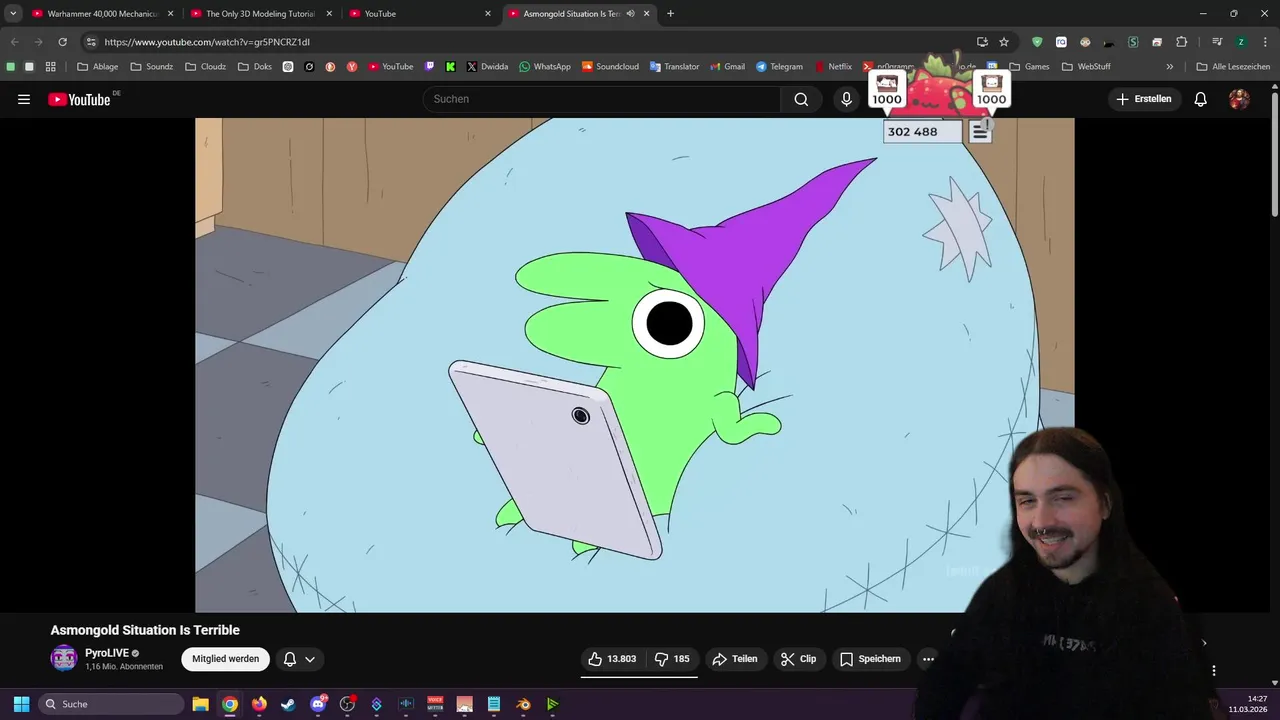Open the Doks bookmarks folder
Image resolution: width=1280 pixels, height=720 pixels.
tap(254, 67)
